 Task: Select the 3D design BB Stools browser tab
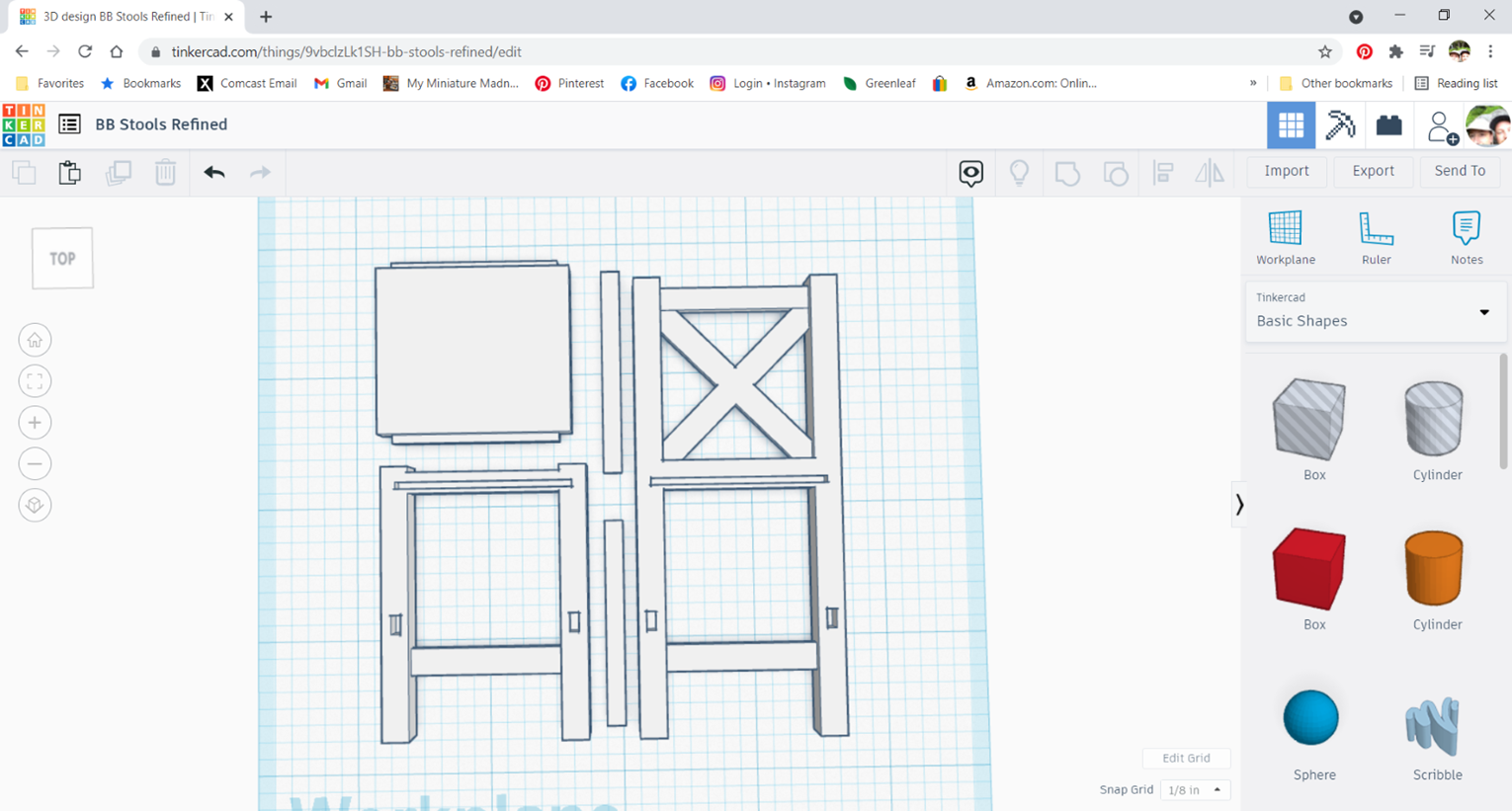[125, 17]
